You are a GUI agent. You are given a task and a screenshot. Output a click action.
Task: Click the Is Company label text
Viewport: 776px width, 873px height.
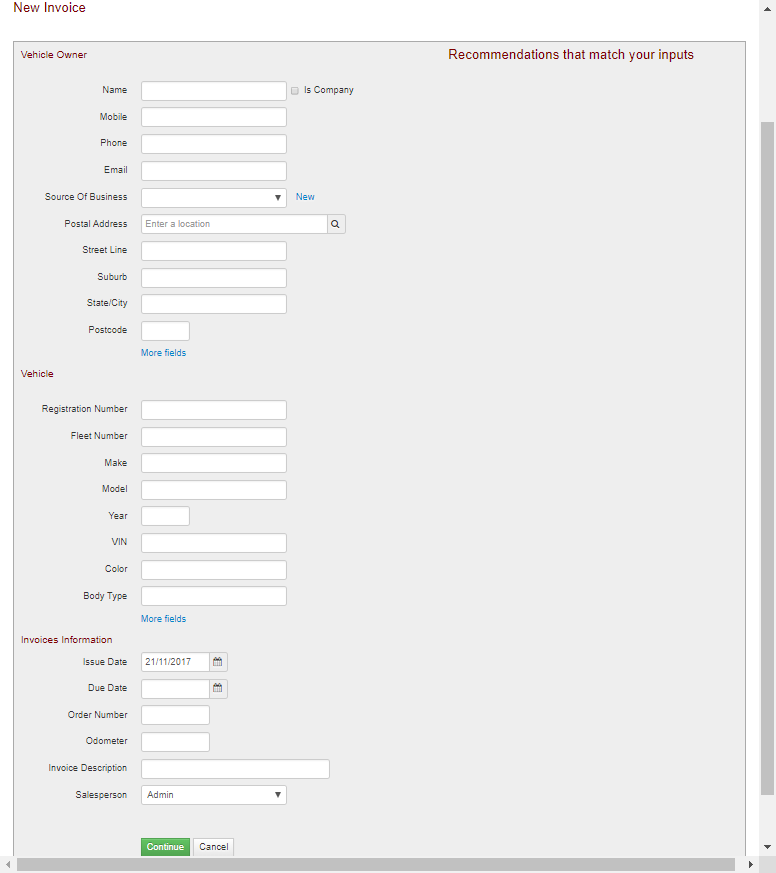click(328, 90)
